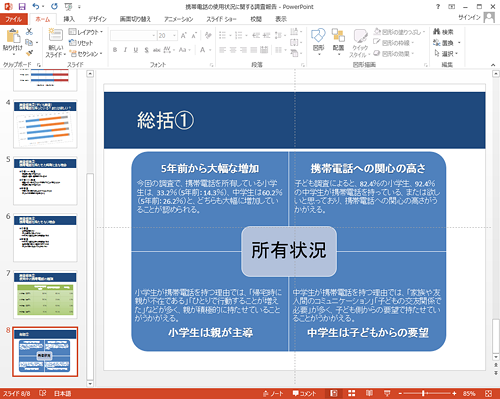Click the zoom percentage 85%
The width and height of the screenshot is (500, 399).
[469, 394]
